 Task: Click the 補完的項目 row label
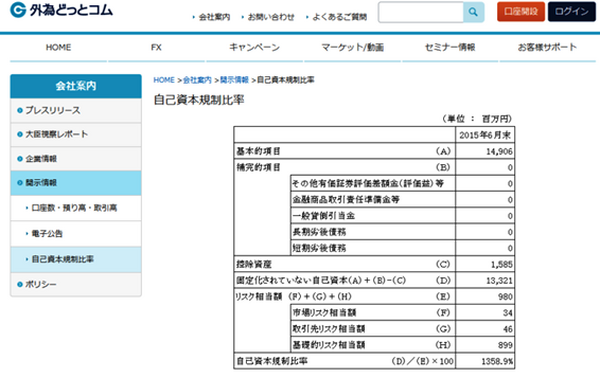click(258, 168)
